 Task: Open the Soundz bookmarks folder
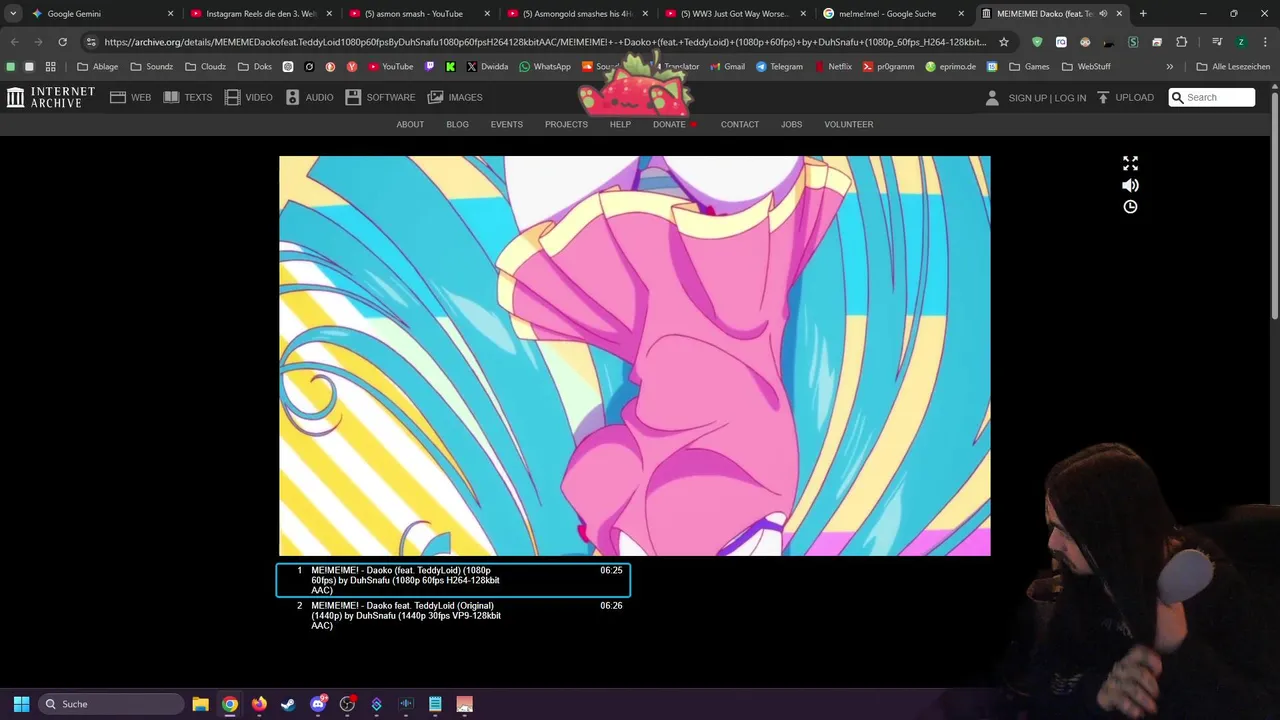151,66
